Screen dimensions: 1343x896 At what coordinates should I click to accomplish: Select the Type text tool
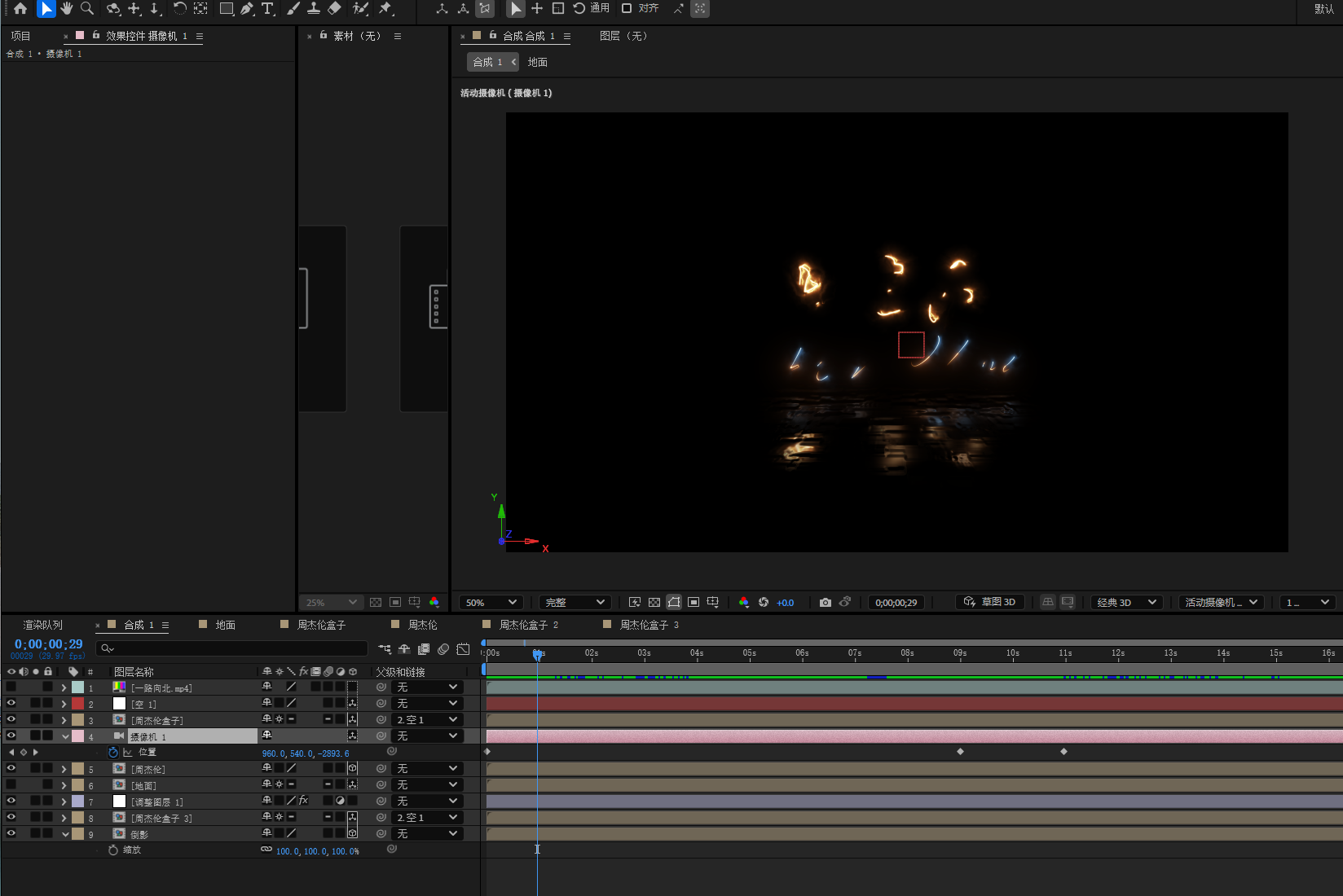[x=267, y=9]
